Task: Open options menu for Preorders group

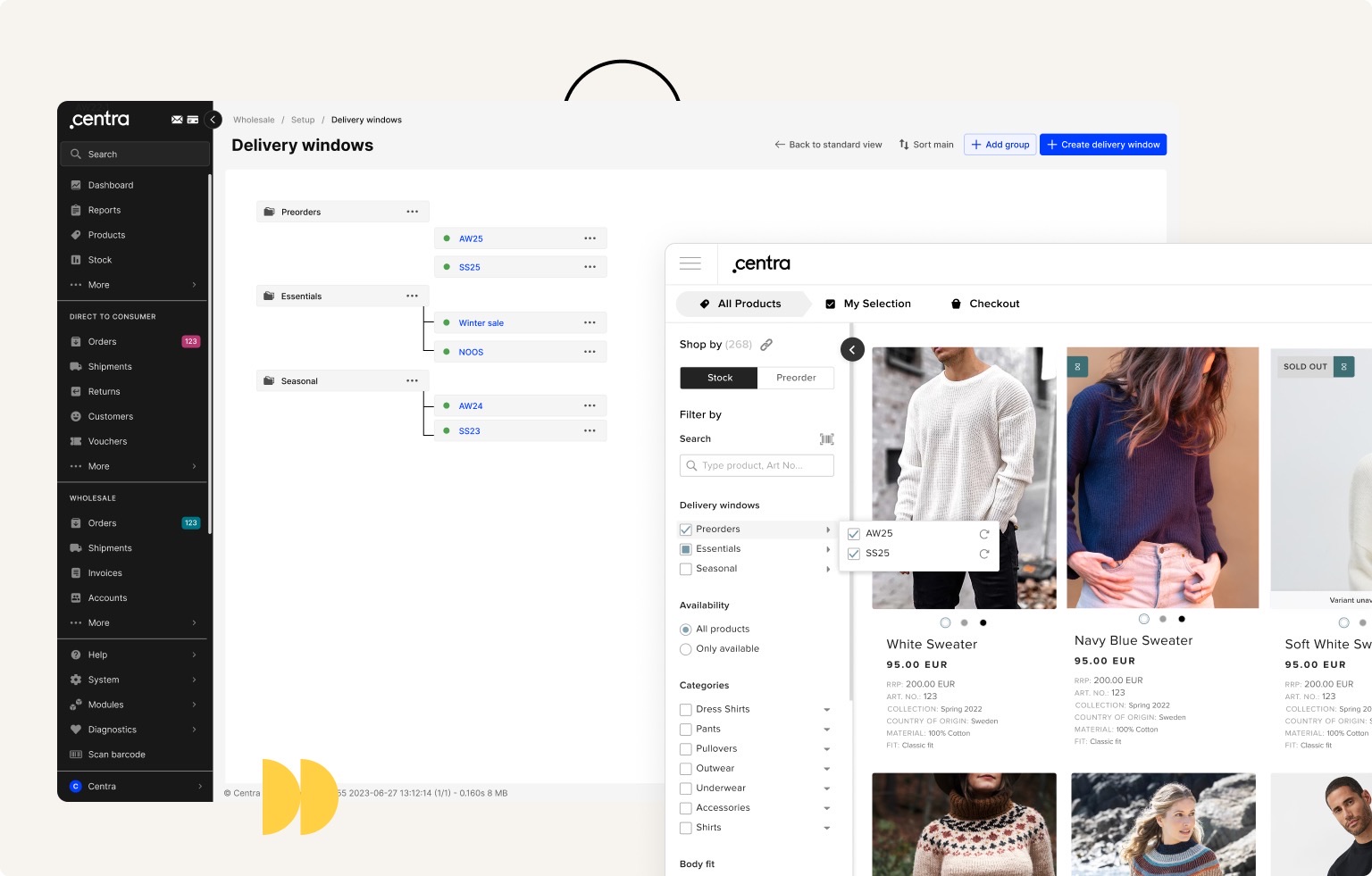Action: (x=412, y=212)
